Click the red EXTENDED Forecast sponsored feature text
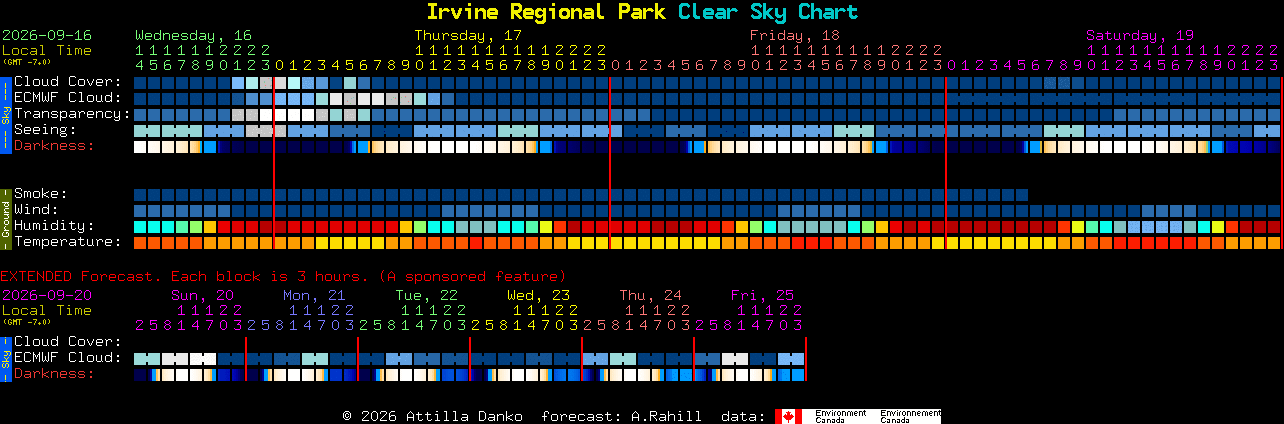 (283, 276)
